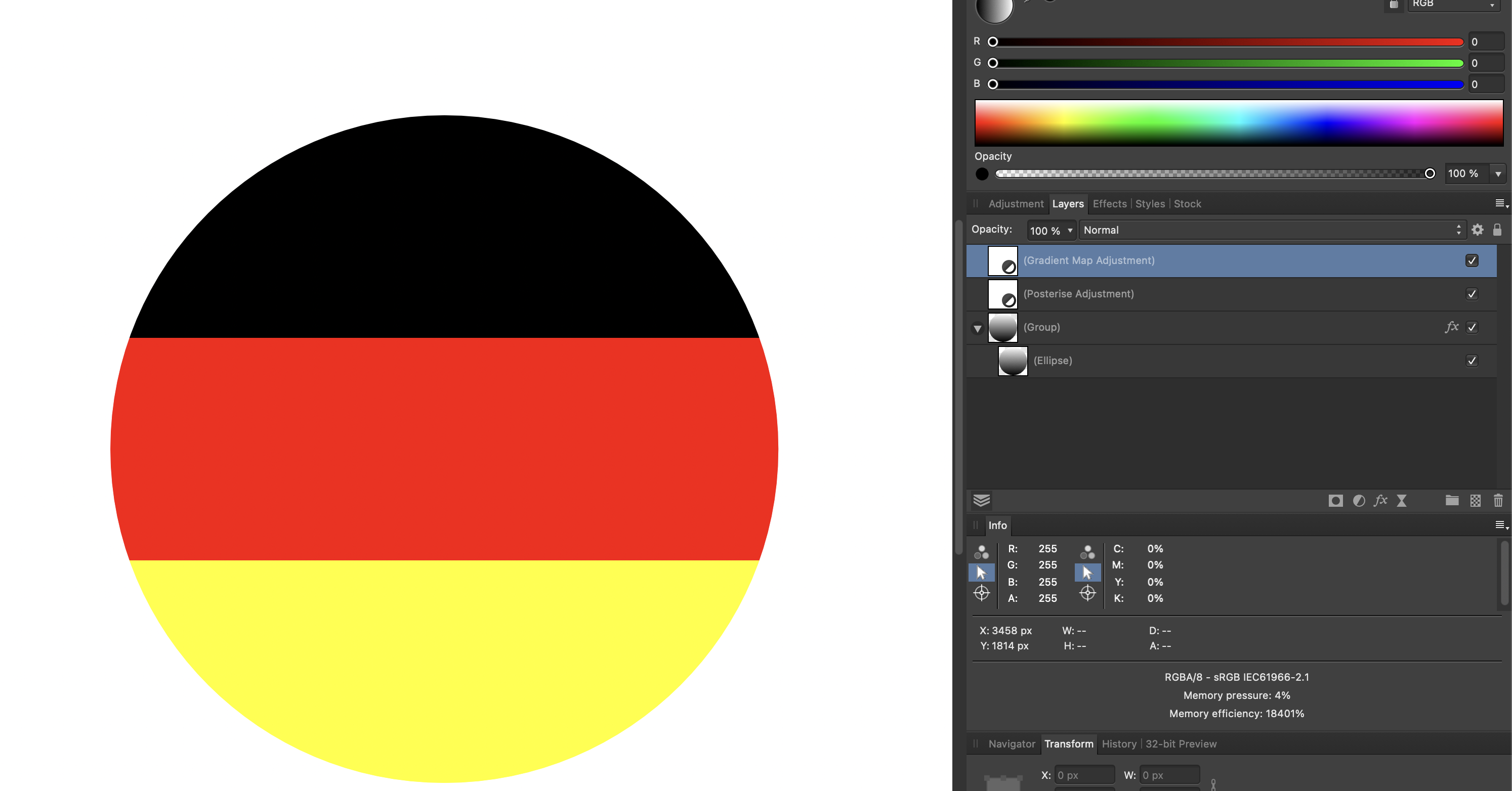Viewport: 1512px width, 791px height.
Task: Select the Layers tab
Action: click(x=1068, y=204)
